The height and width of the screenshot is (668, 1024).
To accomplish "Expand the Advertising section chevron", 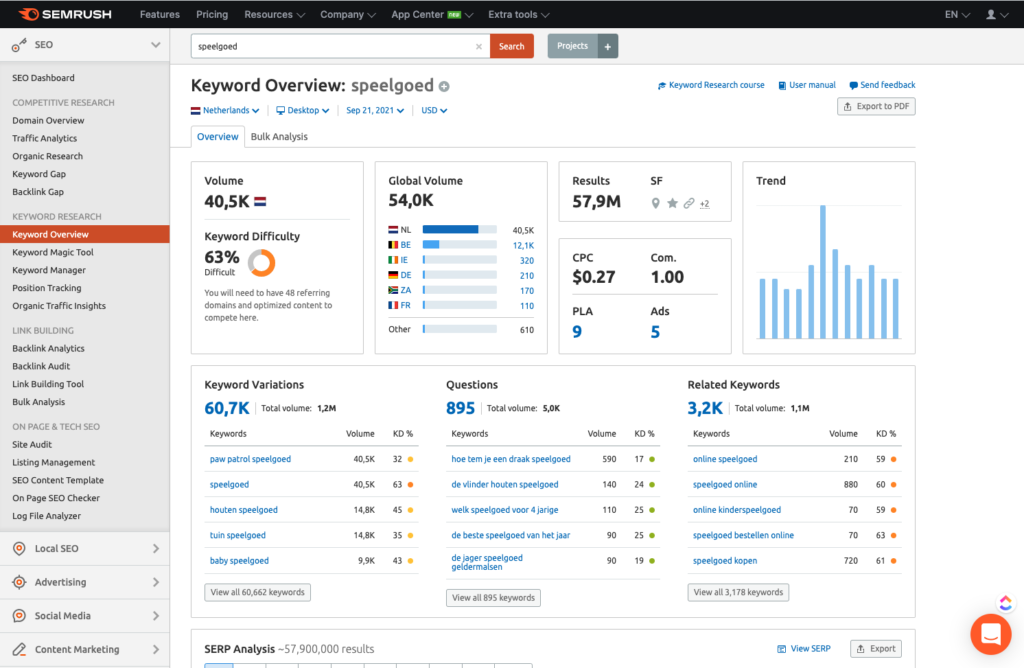I will (155, 582).
